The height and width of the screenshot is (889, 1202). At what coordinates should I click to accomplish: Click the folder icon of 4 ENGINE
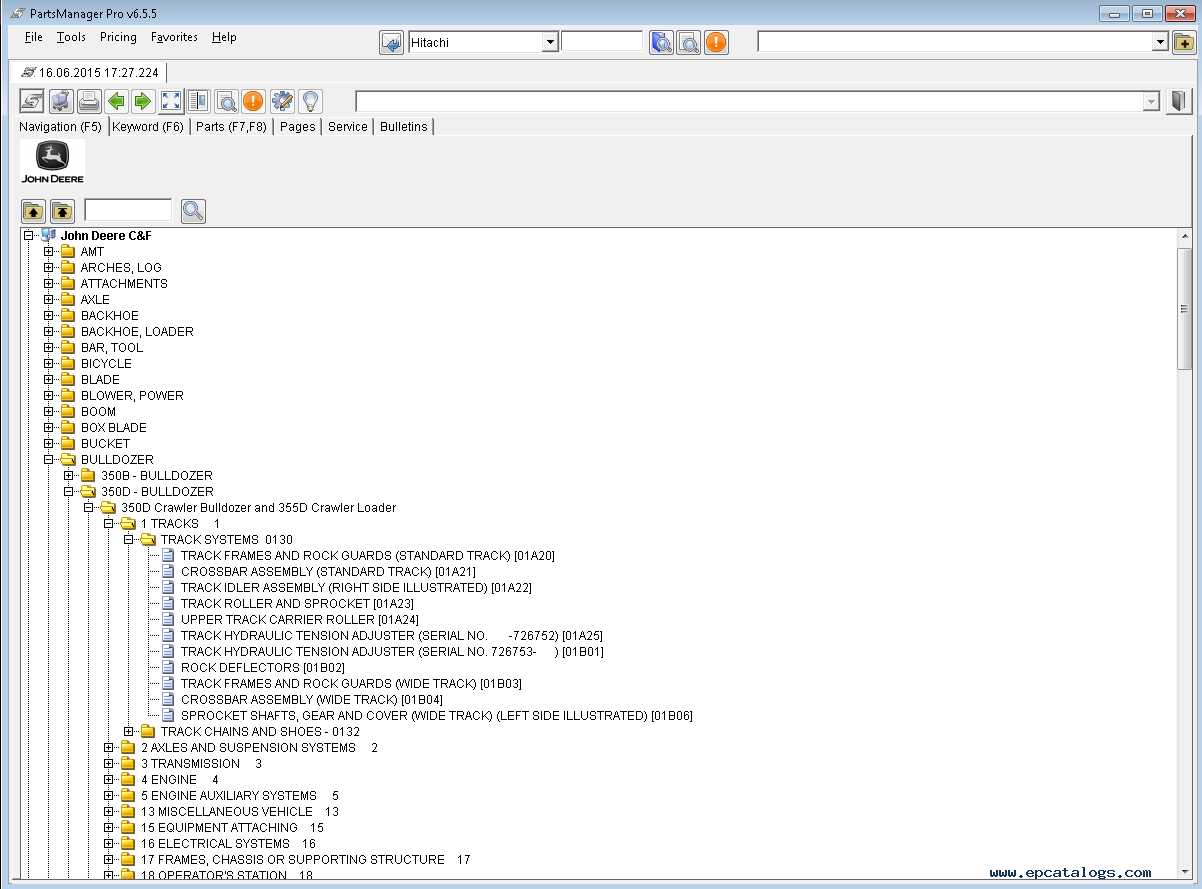click(128, 780)
